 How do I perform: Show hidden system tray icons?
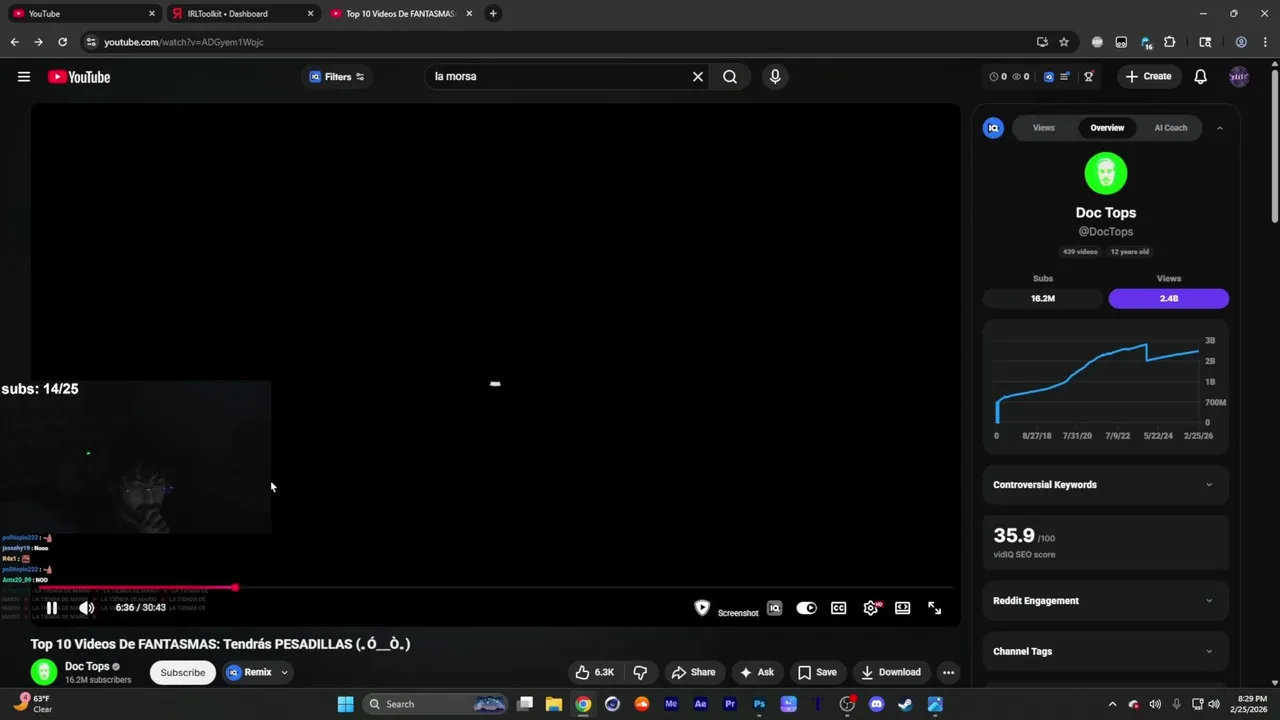pyautogui.click(x=1112, y=704)
